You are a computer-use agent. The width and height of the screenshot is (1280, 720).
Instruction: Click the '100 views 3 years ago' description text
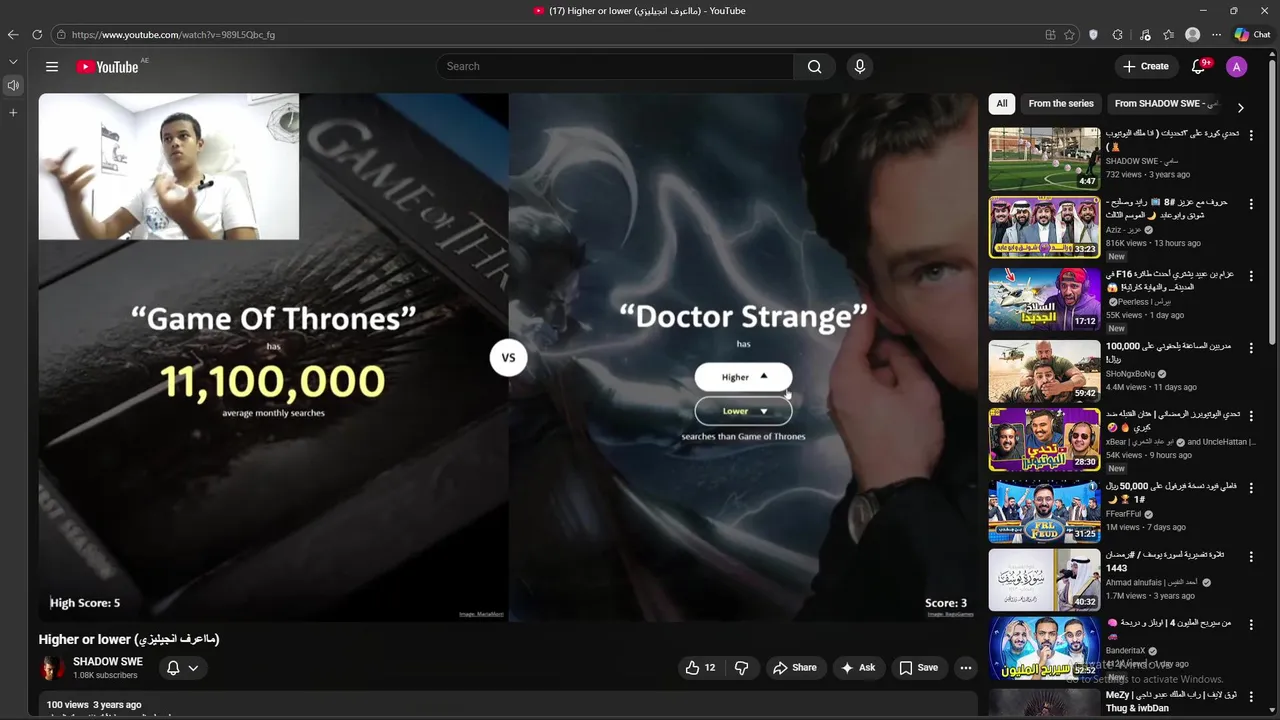[94, 705]
